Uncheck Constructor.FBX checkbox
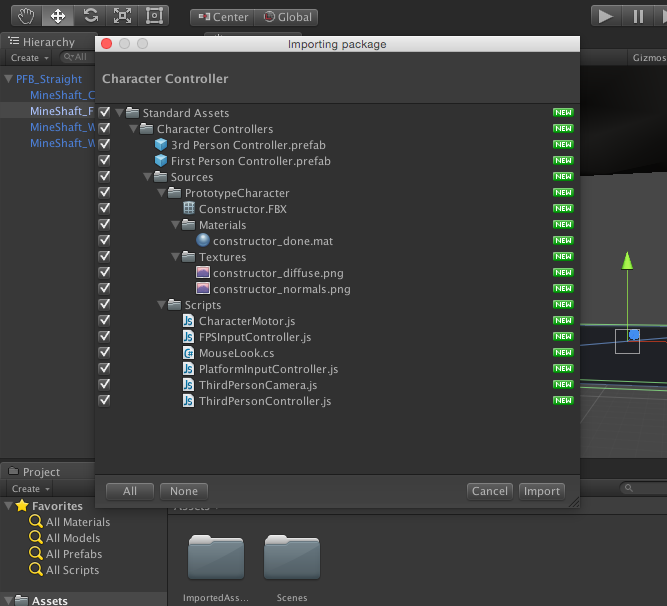 point(104,208)
